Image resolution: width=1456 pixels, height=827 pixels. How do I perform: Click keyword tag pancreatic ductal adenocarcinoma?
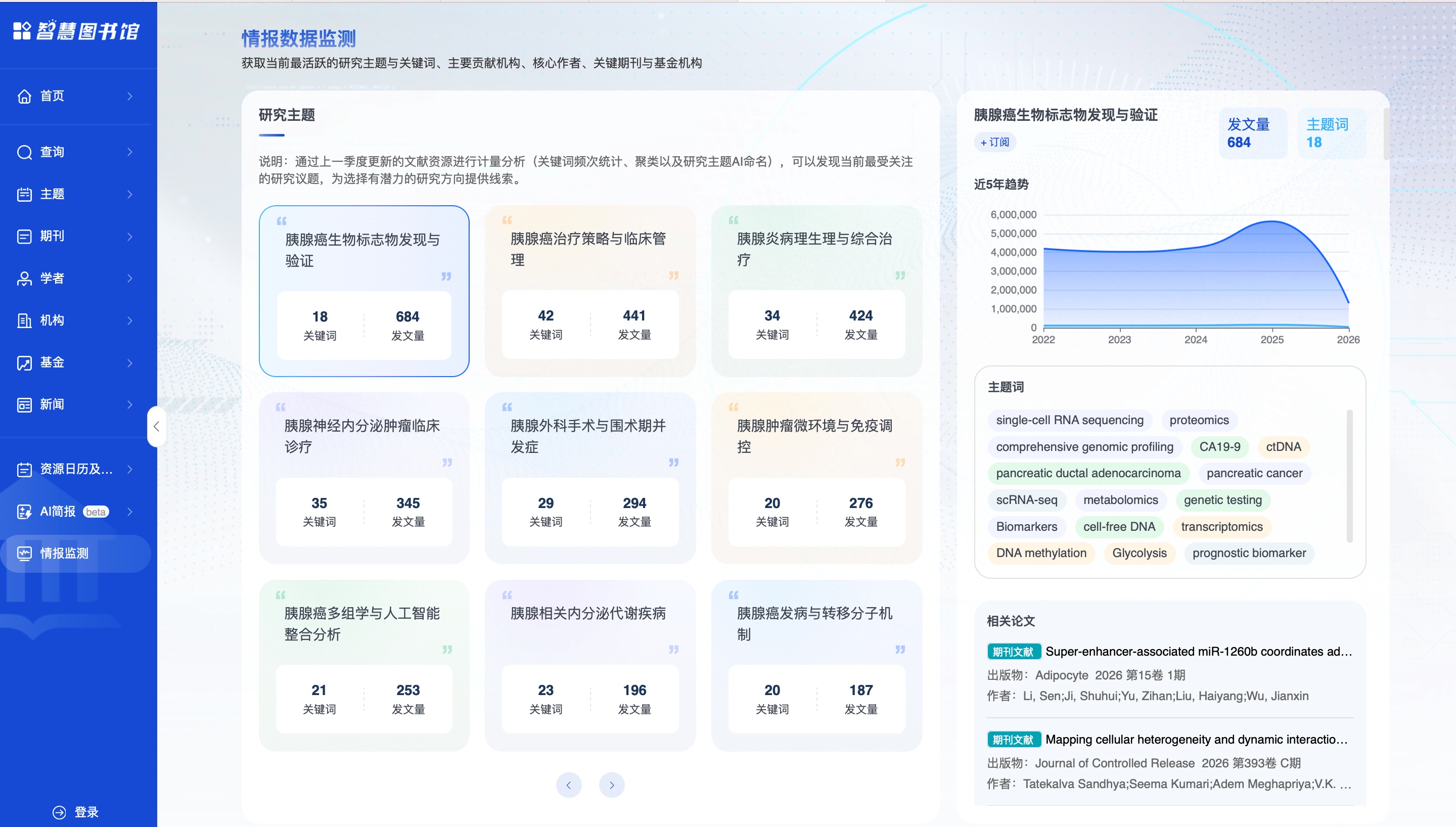pos(1088,473)
